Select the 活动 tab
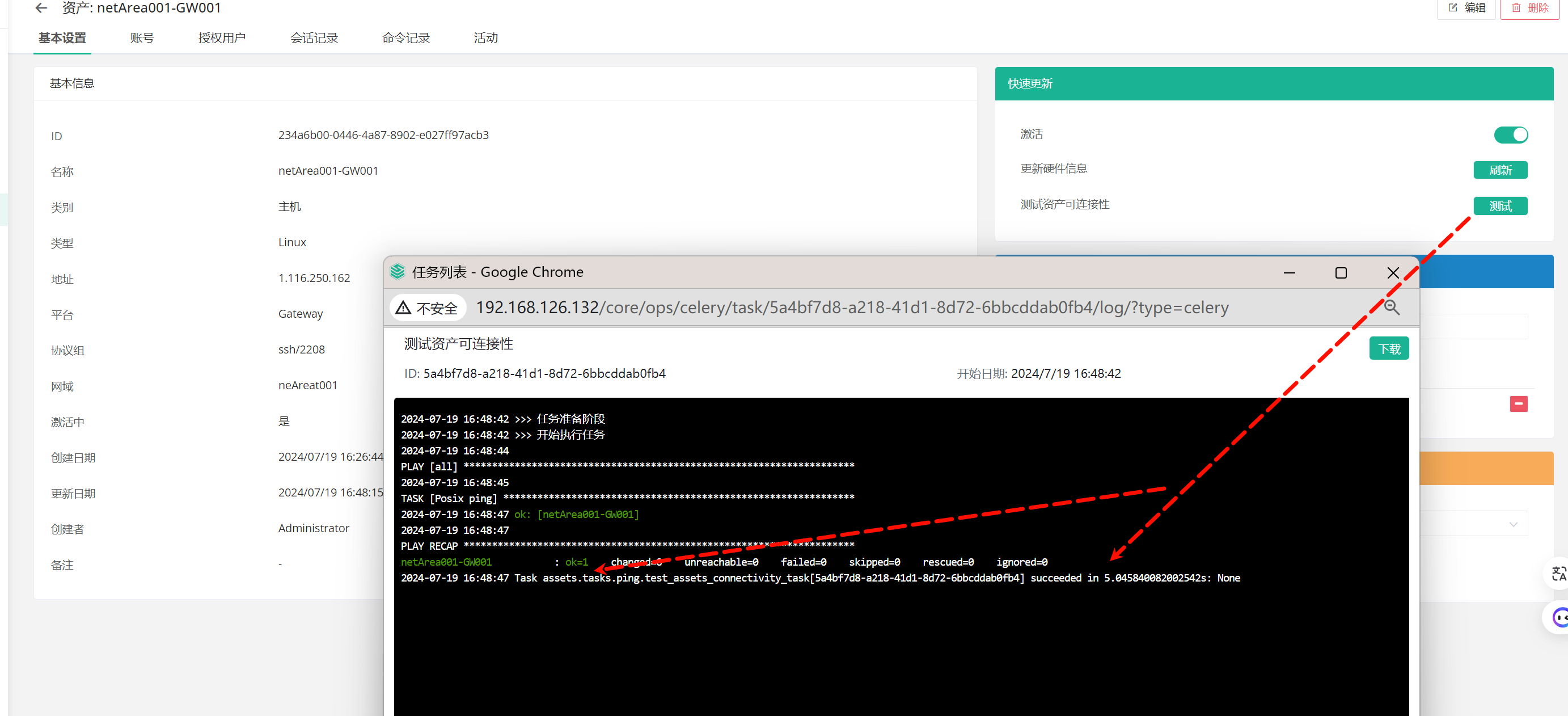1568x716 pixels. point(485,39)
